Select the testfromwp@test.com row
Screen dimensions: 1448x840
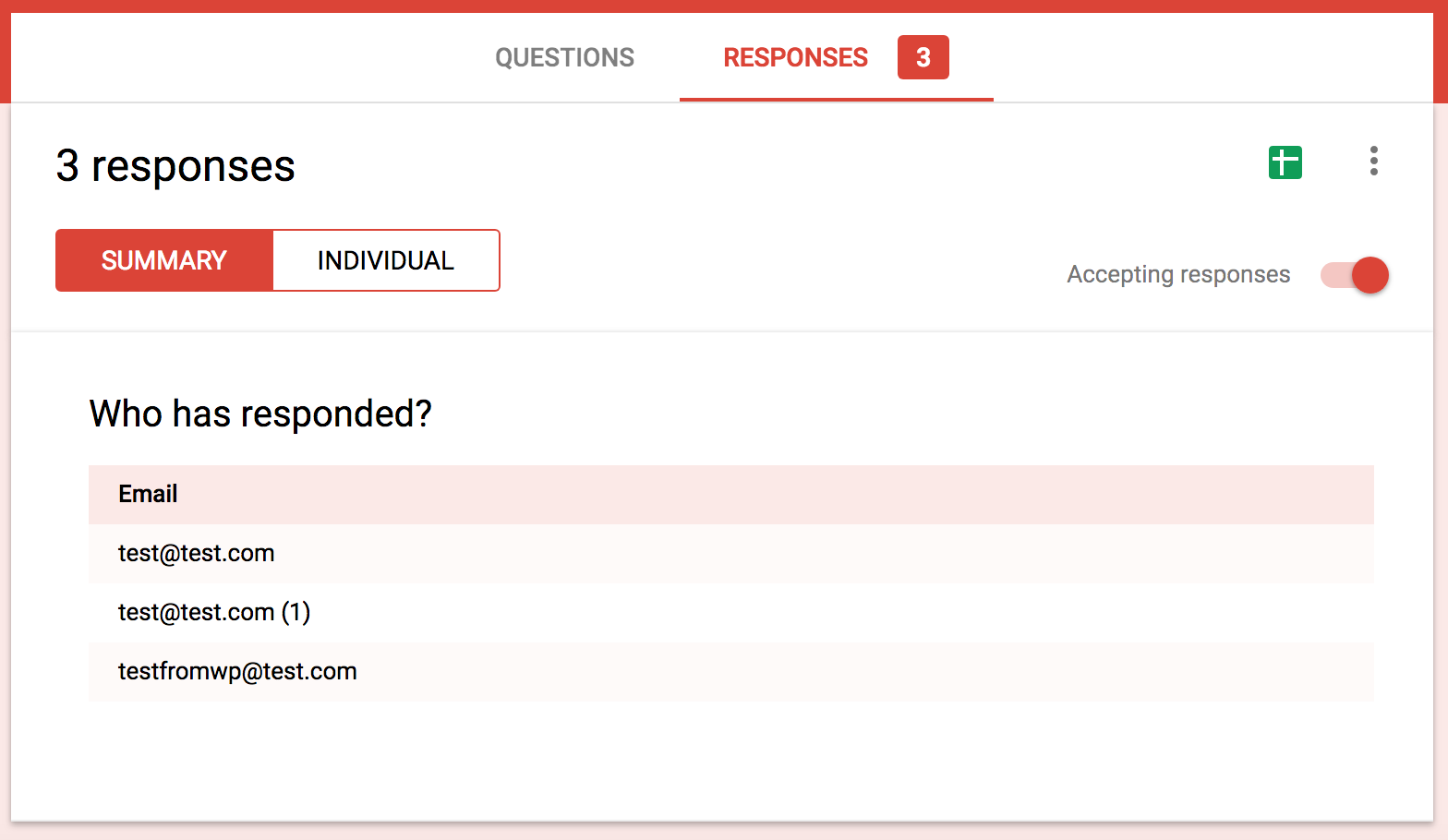click(237, 672)
